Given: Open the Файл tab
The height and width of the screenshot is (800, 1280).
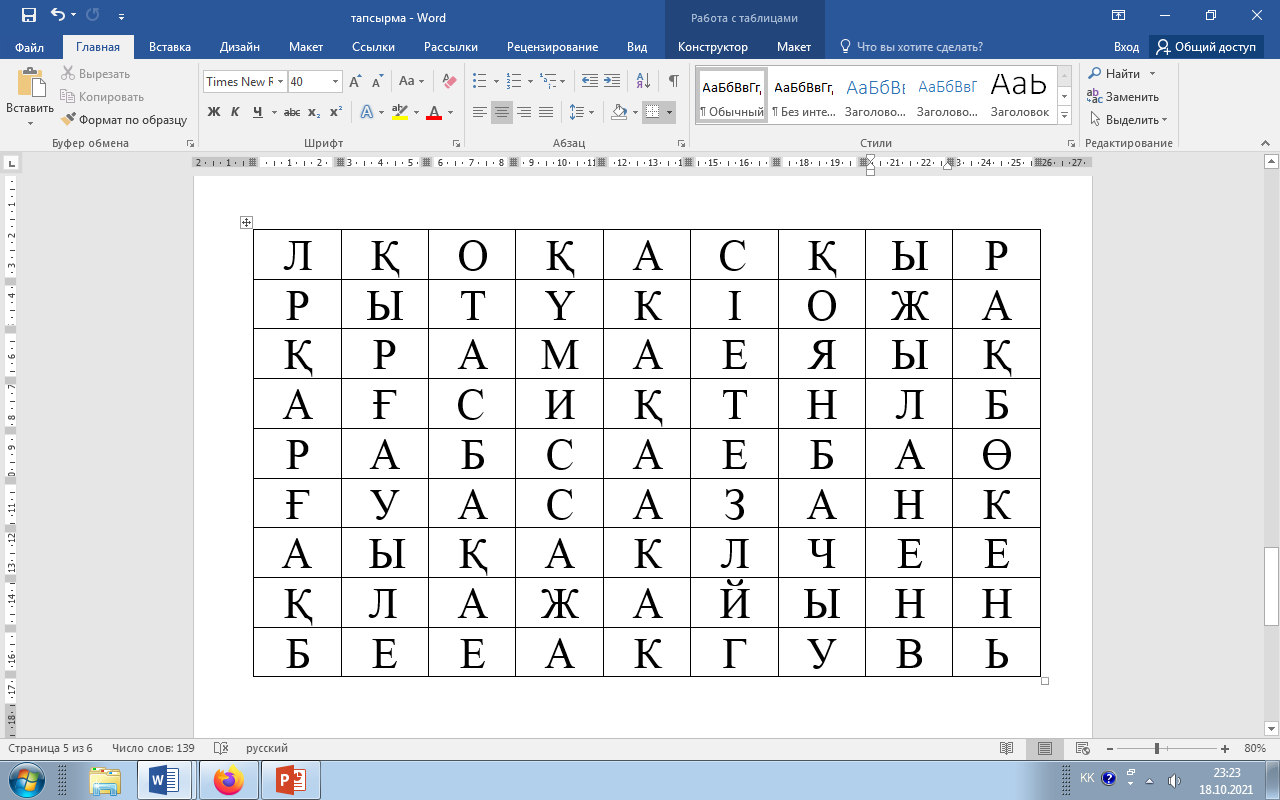Looking at the screenshot, I should 30,47.
